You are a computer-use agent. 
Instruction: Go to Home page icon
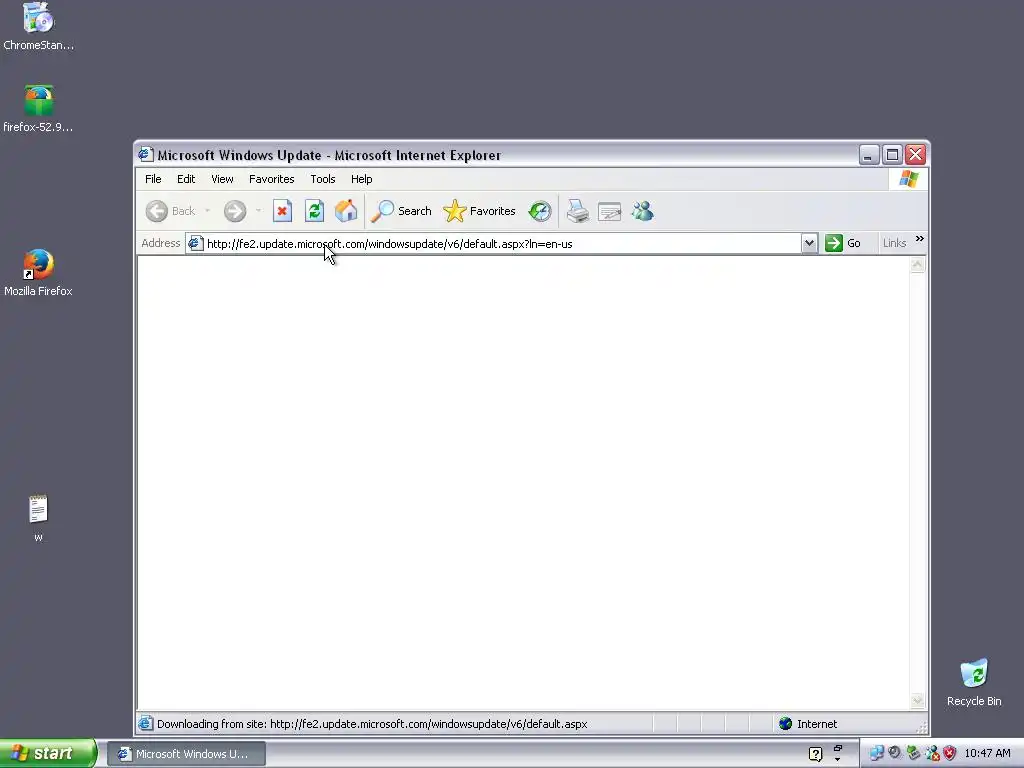click(346, 211)
